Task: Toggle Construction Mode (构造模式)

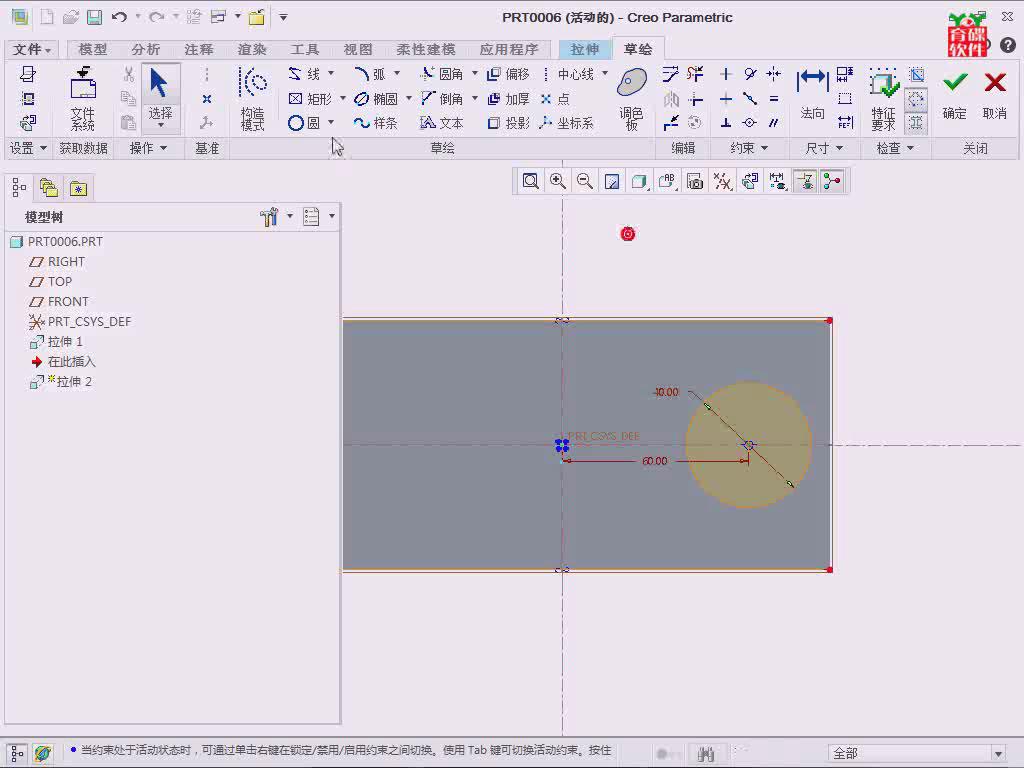Action: tap(252, 99)
